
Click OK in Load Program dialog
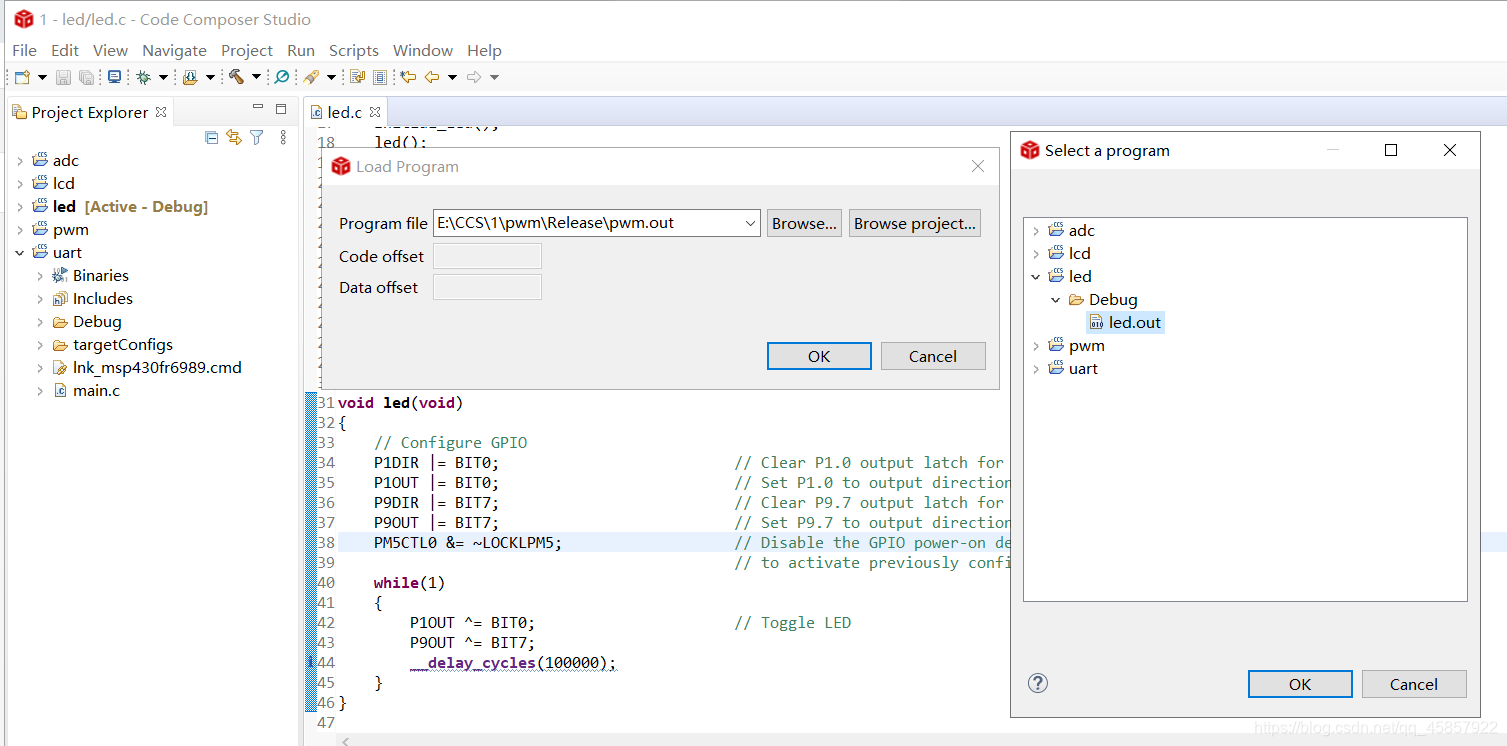point(819,356)
